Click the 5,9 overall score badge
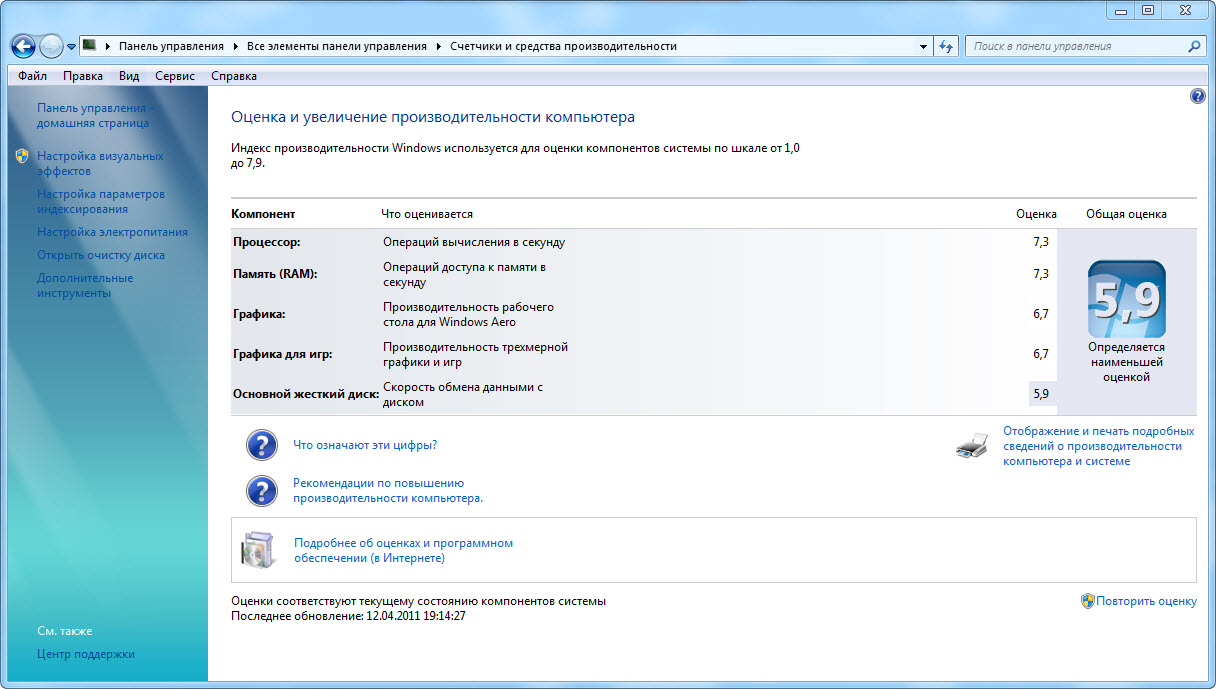The width and height of the screenshot is (1216, 689). [1126, 299]
